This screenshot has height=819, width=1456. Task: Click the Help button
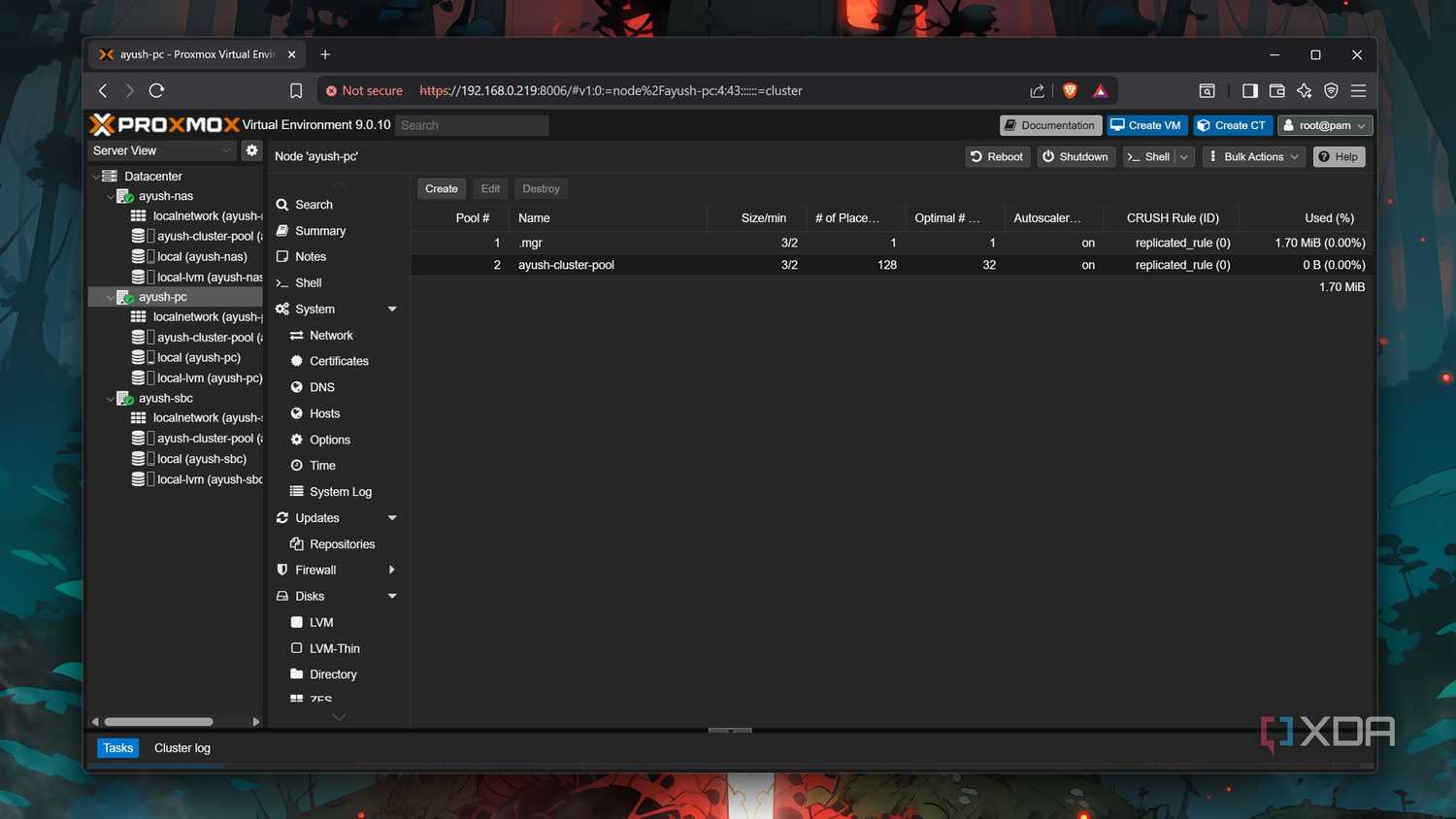(1339, 156)
